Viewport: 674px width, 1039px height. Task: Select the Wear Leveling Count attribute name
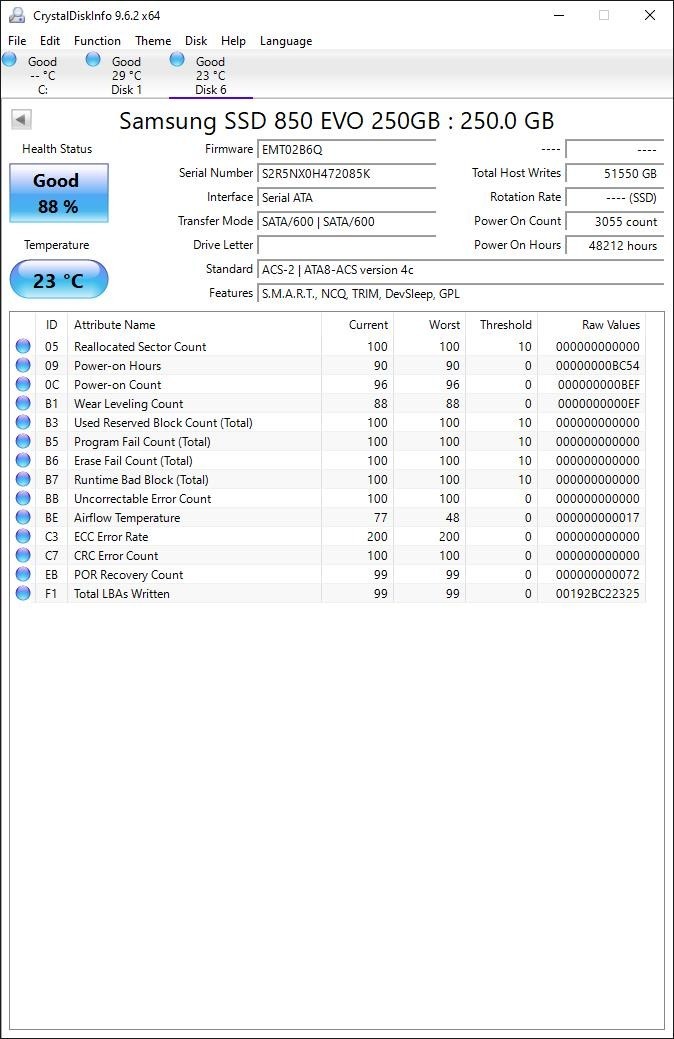(129, 404)
